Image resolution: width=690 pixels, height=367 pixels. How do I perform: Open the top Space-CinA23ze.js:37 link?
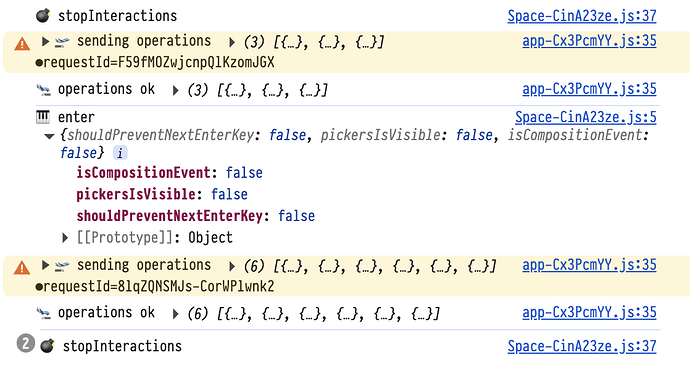[x=582, y=16]
